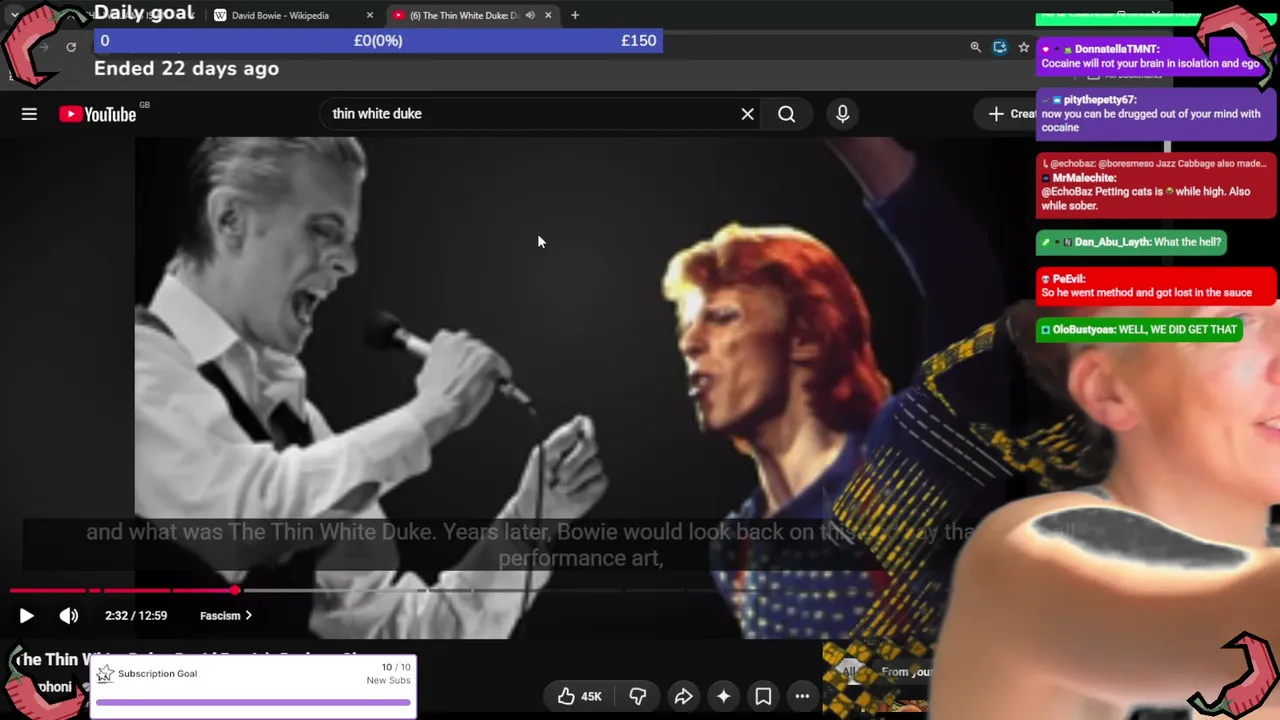Click the '2:32 / 12:59' time display

(x=136, y=616)
